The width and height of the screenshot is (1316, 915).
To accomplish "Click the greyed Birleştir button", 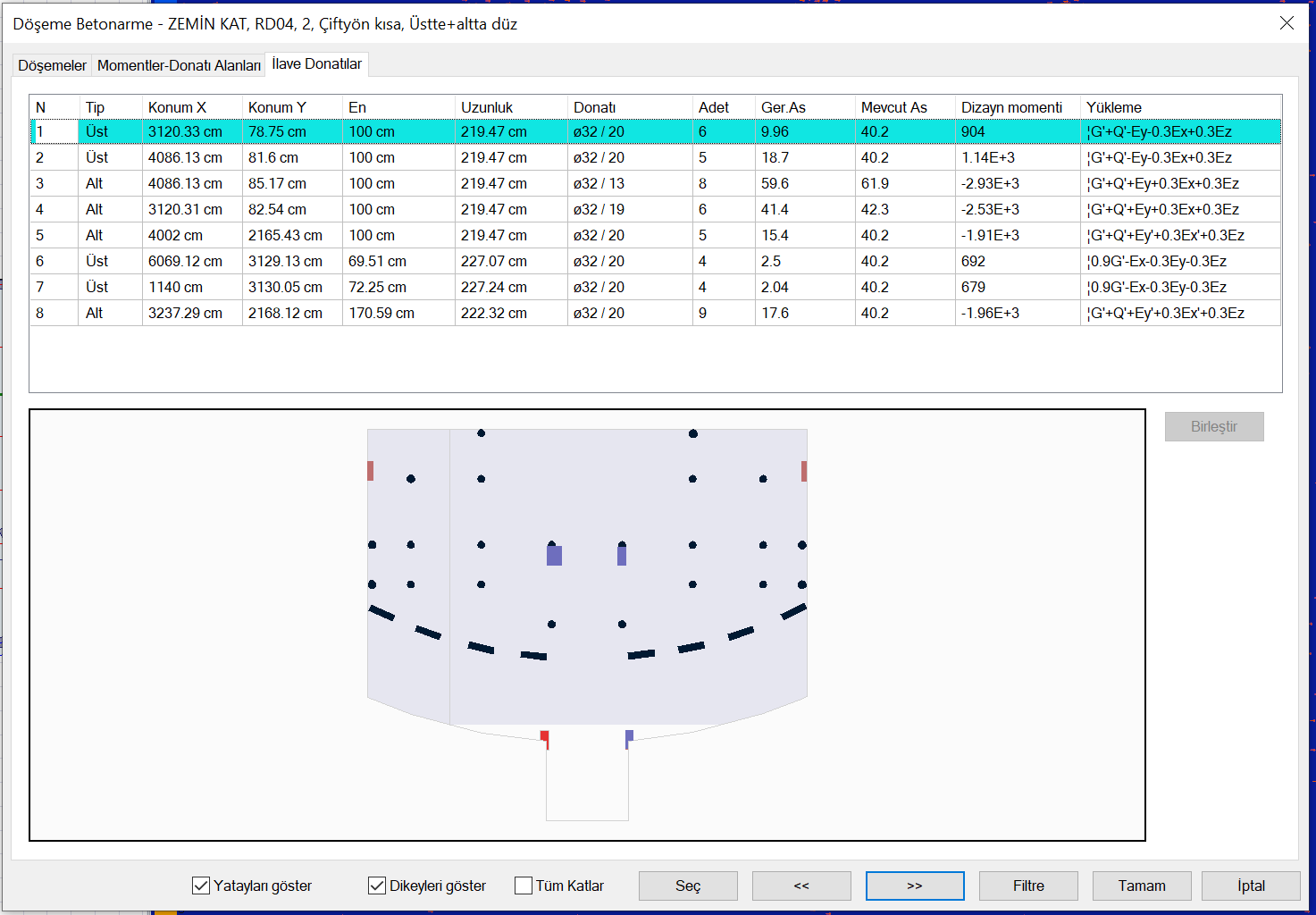I will coord(1214,426).
